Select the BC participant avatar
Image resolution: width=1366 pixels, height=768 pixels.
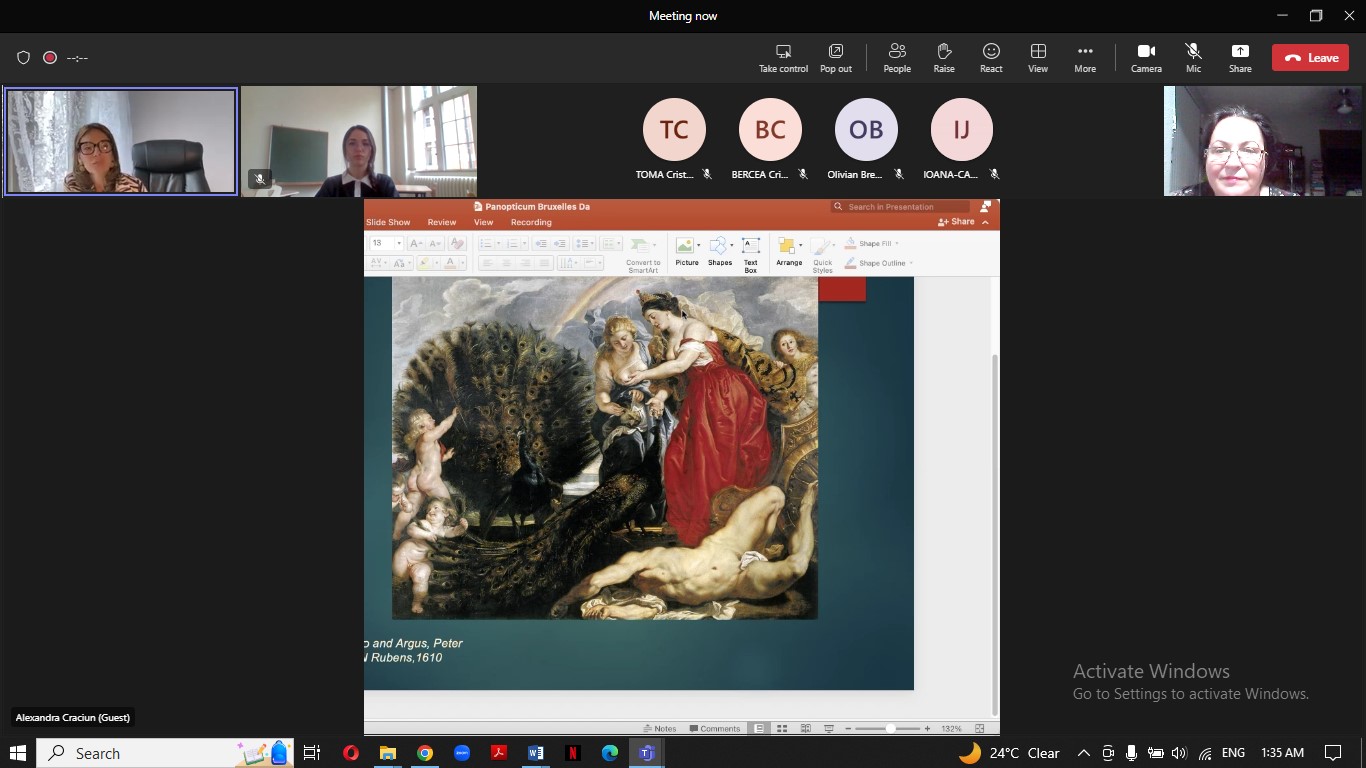point(770,130)
